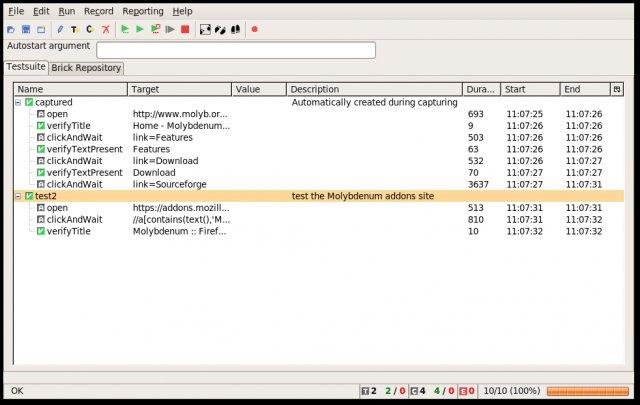Click status icon of open molyb.org row
This screenshot has width=640, height=405.
click(x=40, y=114)
